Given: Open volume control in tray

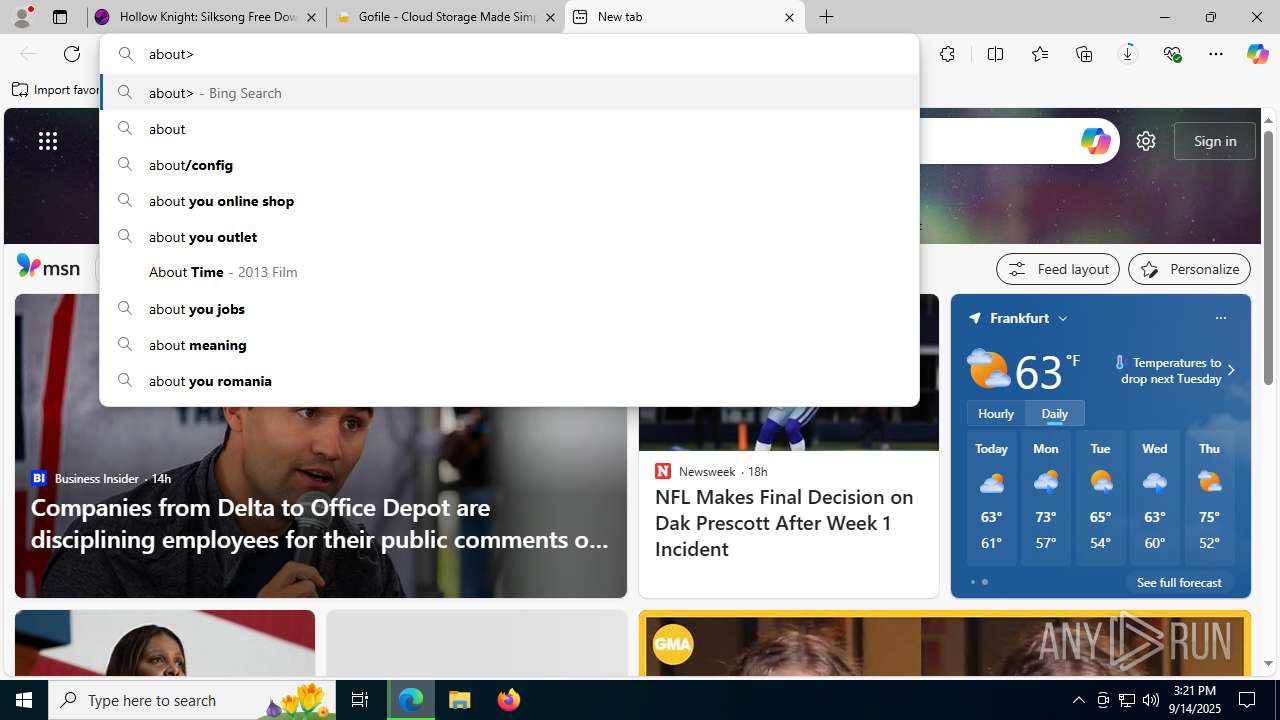Looking at the screenshot, I should [1151, 700].
